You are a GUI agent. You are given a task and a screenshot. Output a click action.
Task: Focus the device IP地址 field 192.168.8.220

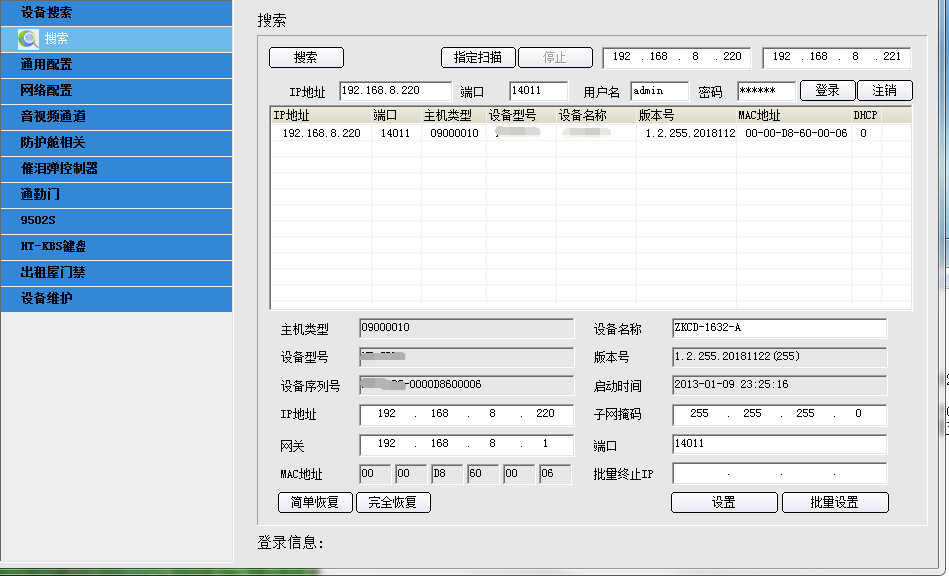(467, 415)
